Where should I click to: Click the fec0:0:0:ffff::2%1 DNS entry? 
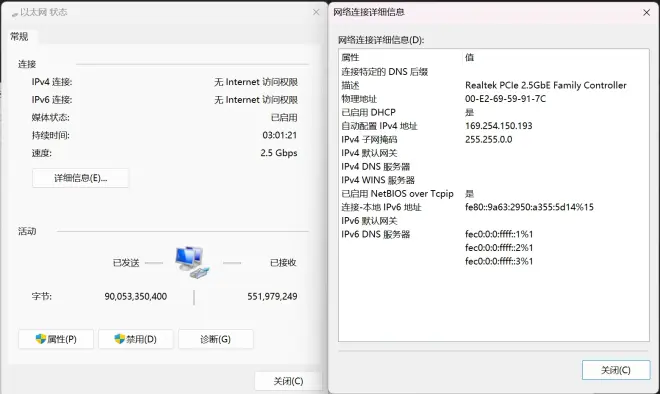click(x=499, y=248)
